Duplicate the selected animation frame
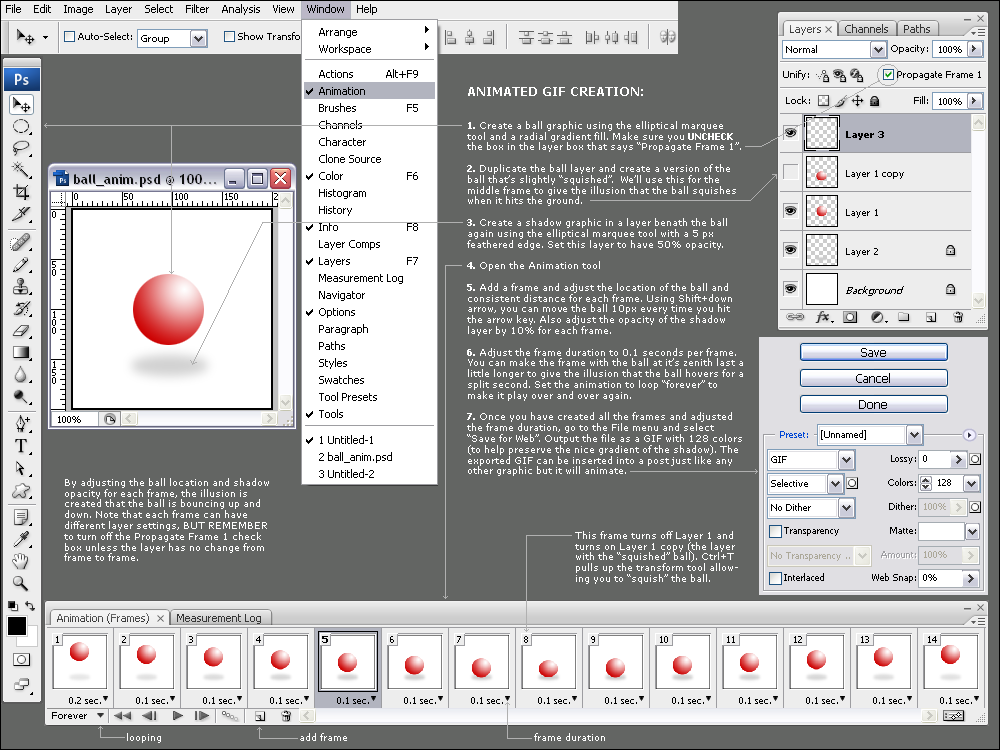This screenshot has width=1000, height=750. 260,716
